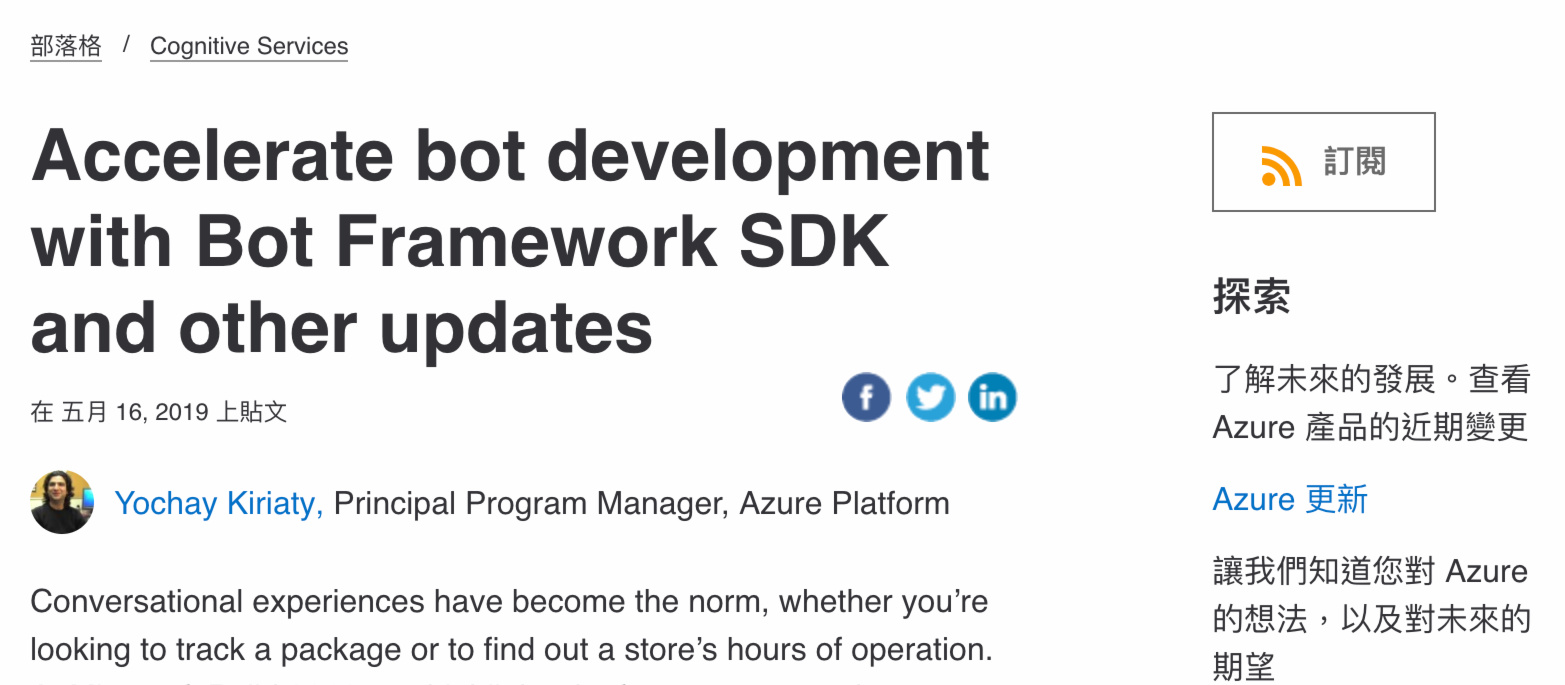1565x685 pixels.
Task: Click the post date 五月 16, 2019
Action: pos(134,412)
